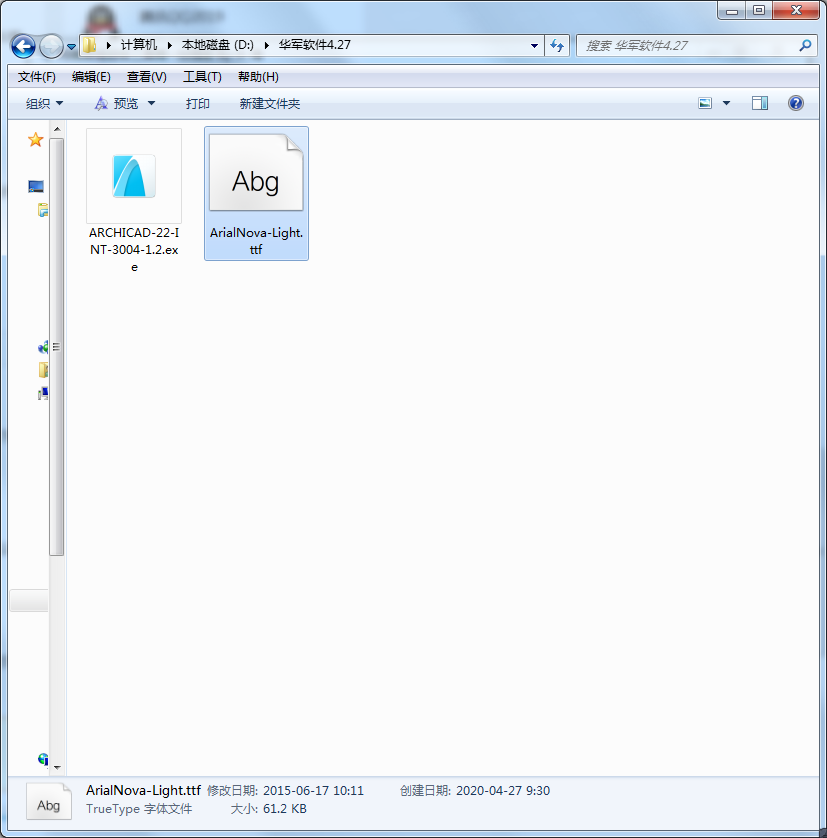Click the ARCHICAD-22-INT-3004-1.2.exe file name

click(134, 250)
